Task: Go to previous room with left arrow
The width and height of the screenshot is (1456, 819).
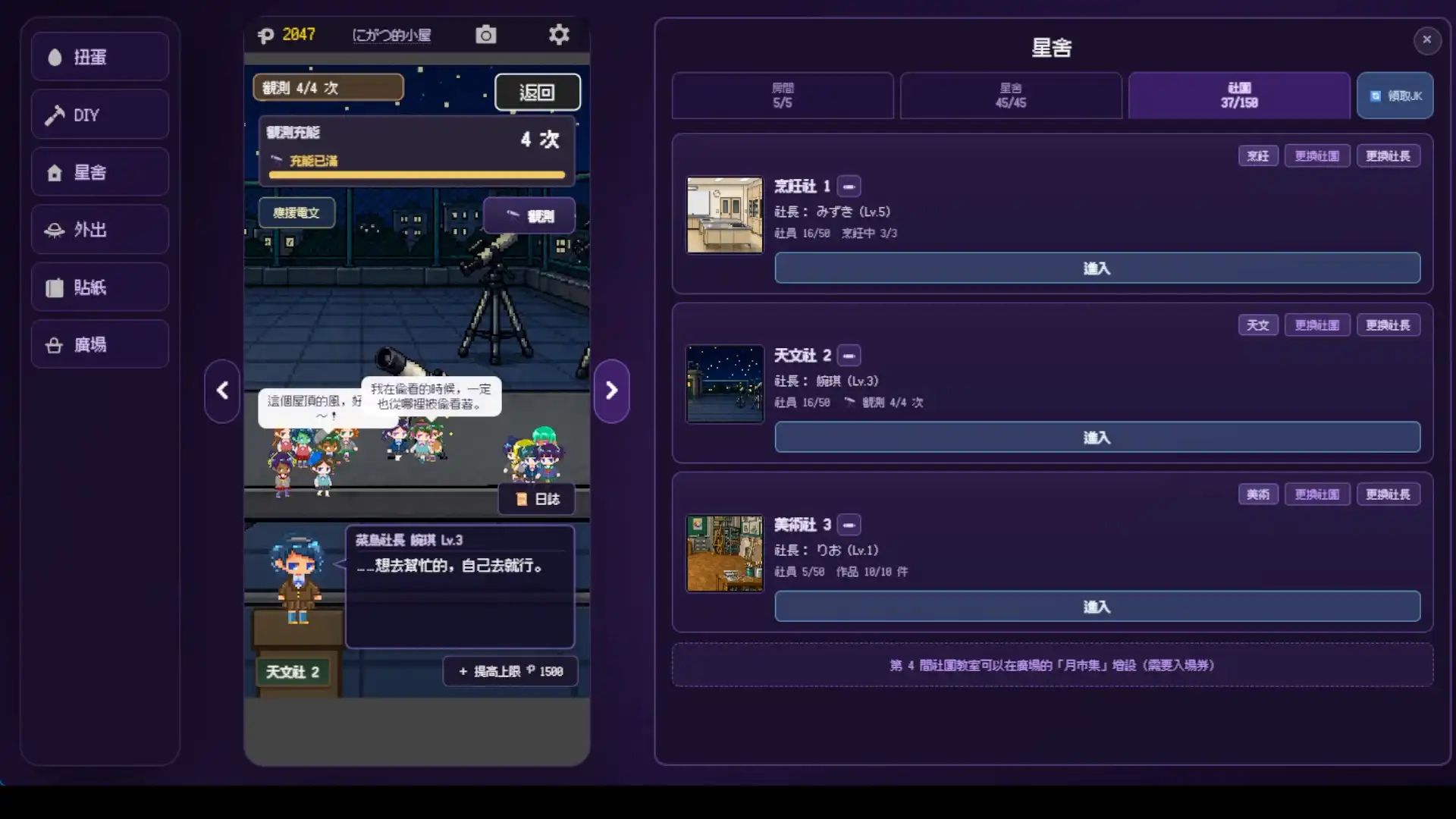Action: (x=222, y=391)
